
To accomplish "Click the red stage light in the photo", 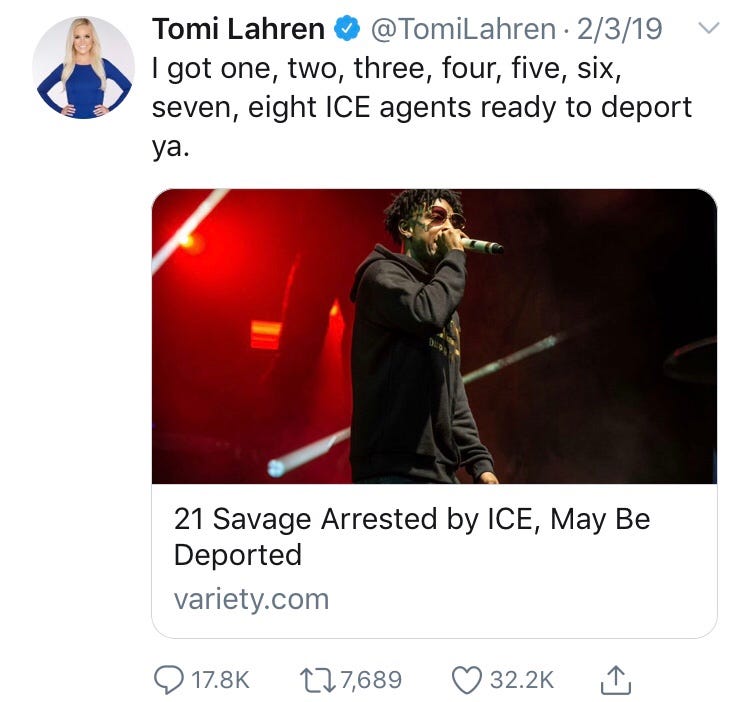I will [265, 334].
